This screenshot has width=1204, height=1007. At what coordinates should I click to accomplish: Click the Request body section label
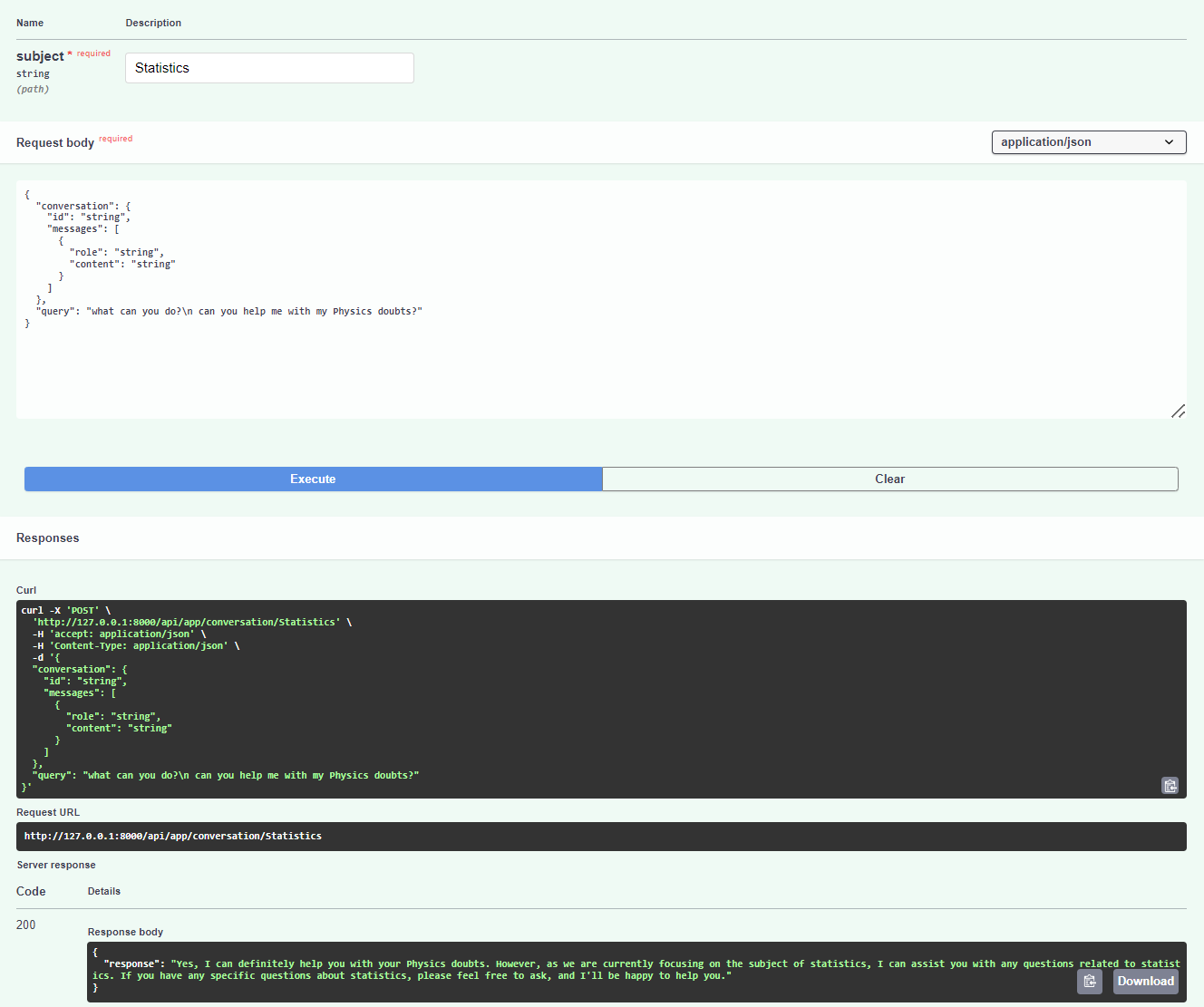coord(55,143)
